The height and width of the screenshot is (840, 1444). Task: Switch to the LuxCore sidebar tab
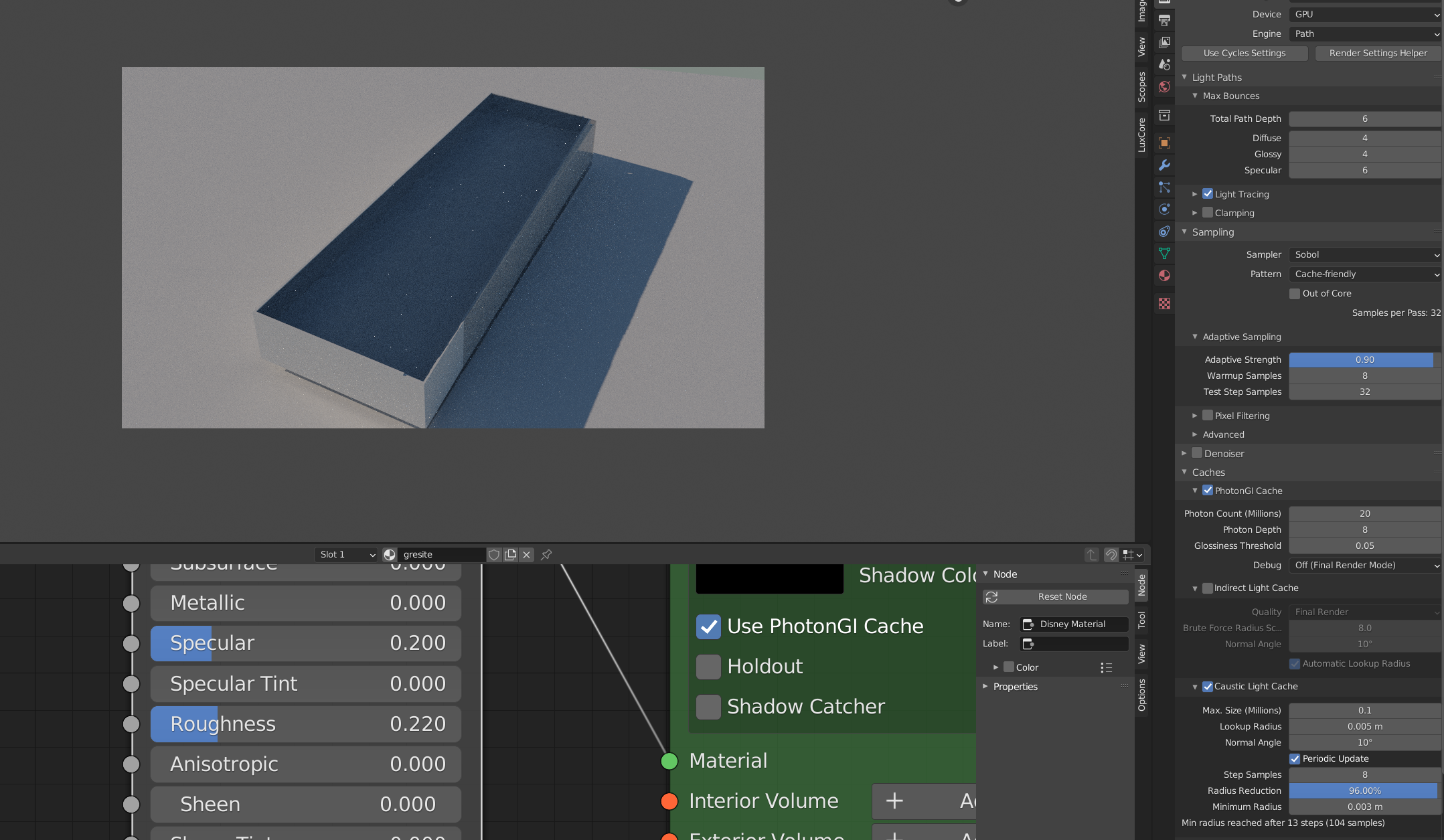point(1142,135)
